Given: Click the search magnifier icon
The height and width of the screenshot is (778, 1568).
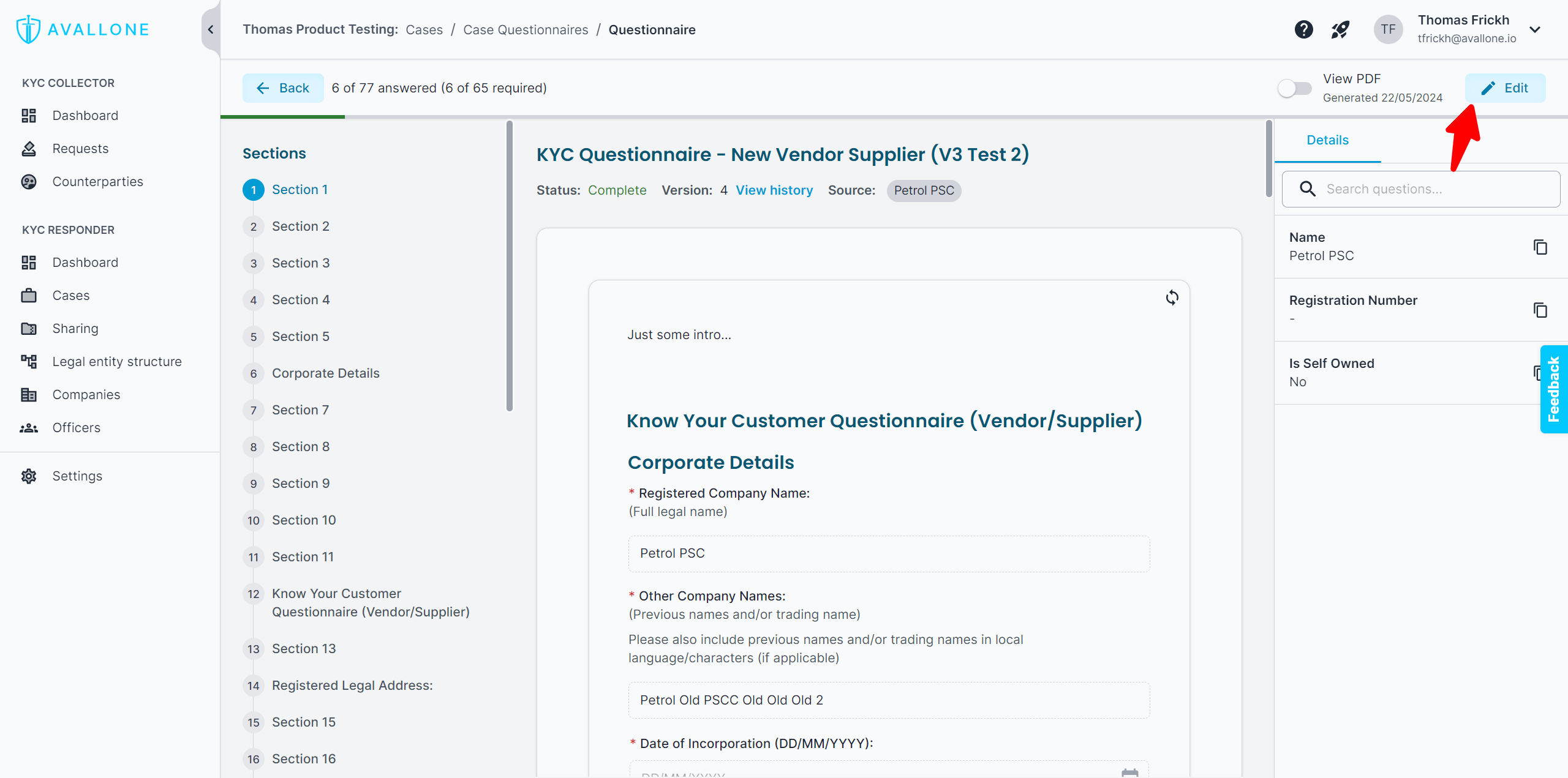Looking at the screenshot, I should tap(1308, 189).
